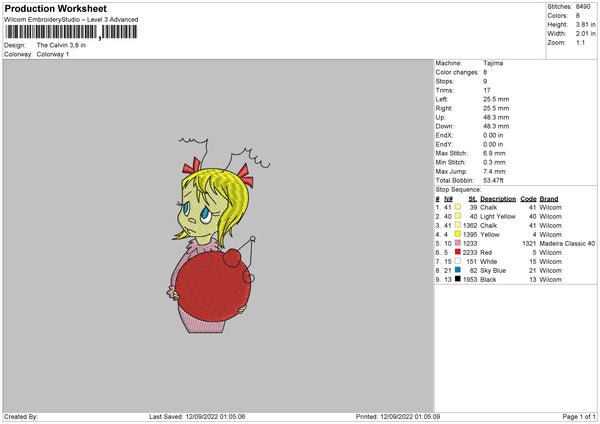Viewport: 600px width, 424px height.
Task: Click the Yellow thread color swatch
Action: 458,234
